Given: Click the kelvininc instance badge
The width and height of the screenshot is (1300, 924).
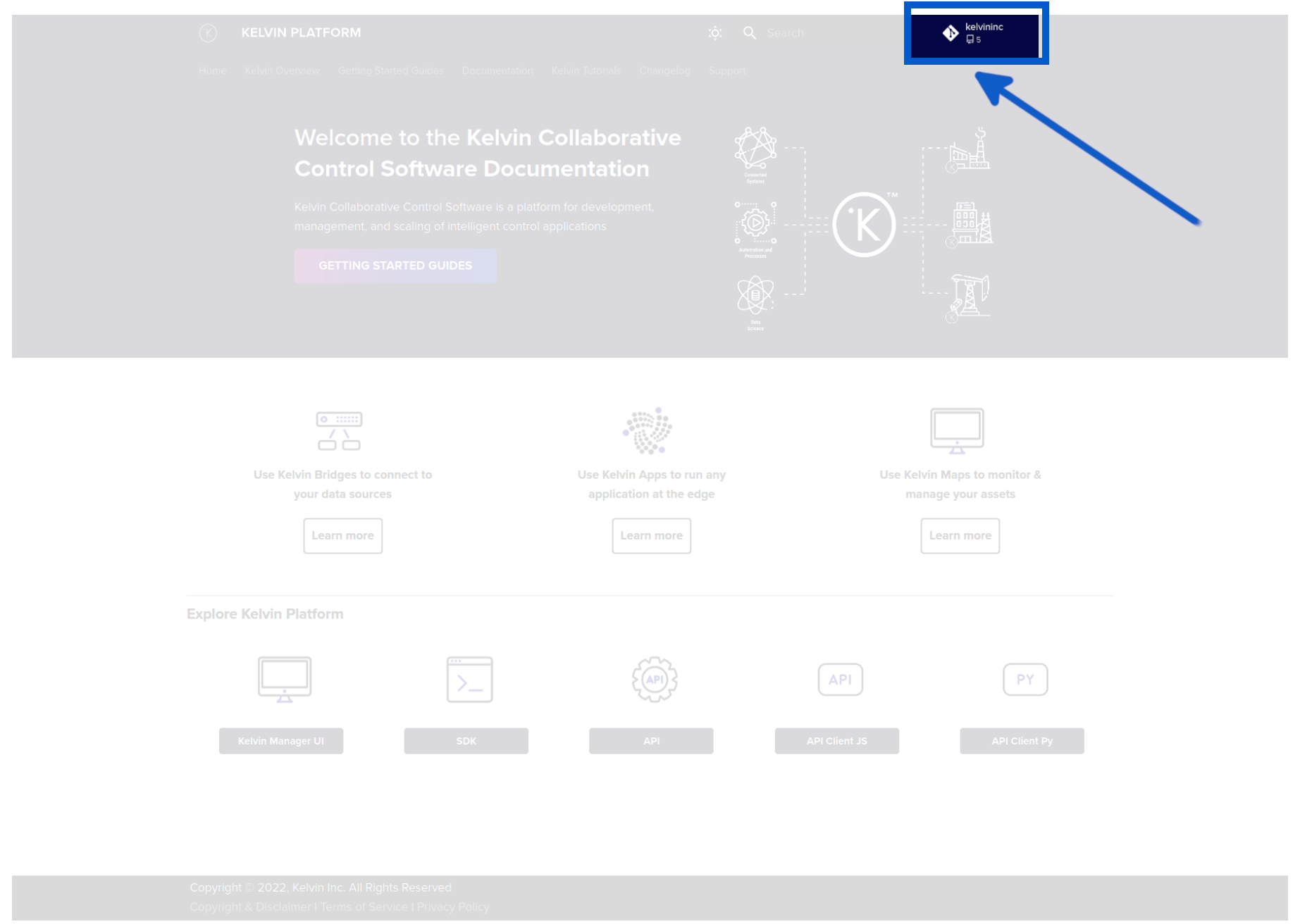Looking at the screenshot, I should (x=975, y=33).
